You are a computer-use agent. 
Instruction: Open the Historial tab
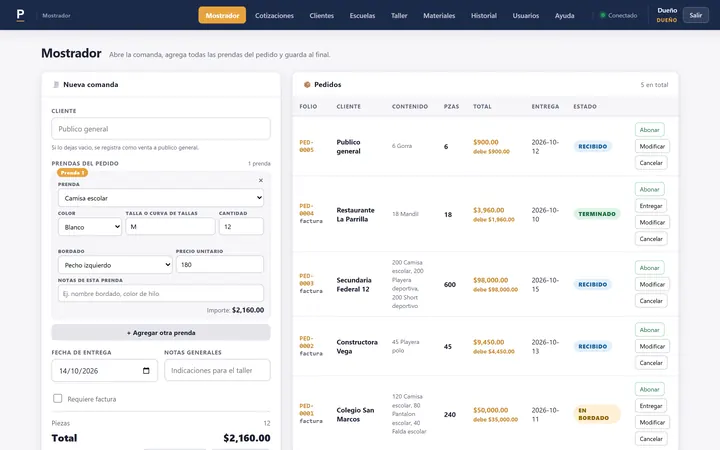[484, 15]
